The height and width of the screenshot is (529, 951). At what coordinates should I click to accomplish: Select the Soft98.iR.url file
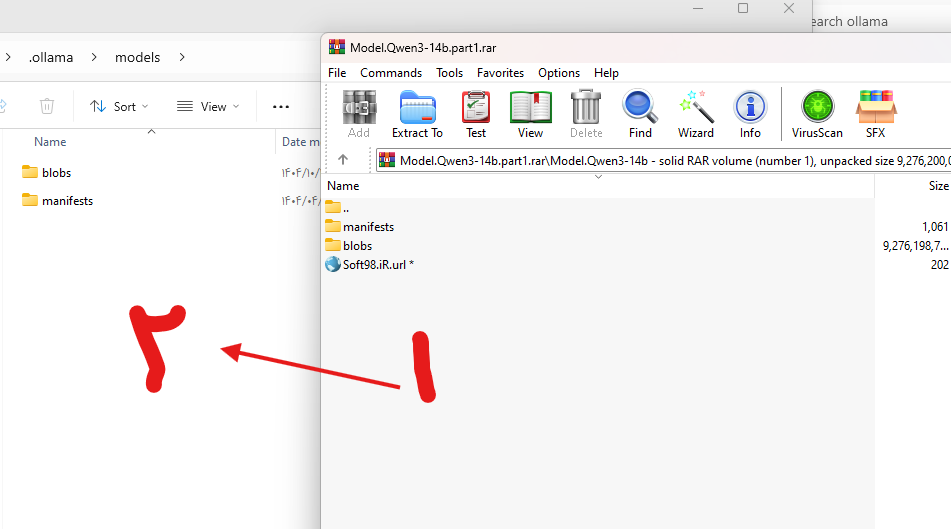(x=377, y=265)
